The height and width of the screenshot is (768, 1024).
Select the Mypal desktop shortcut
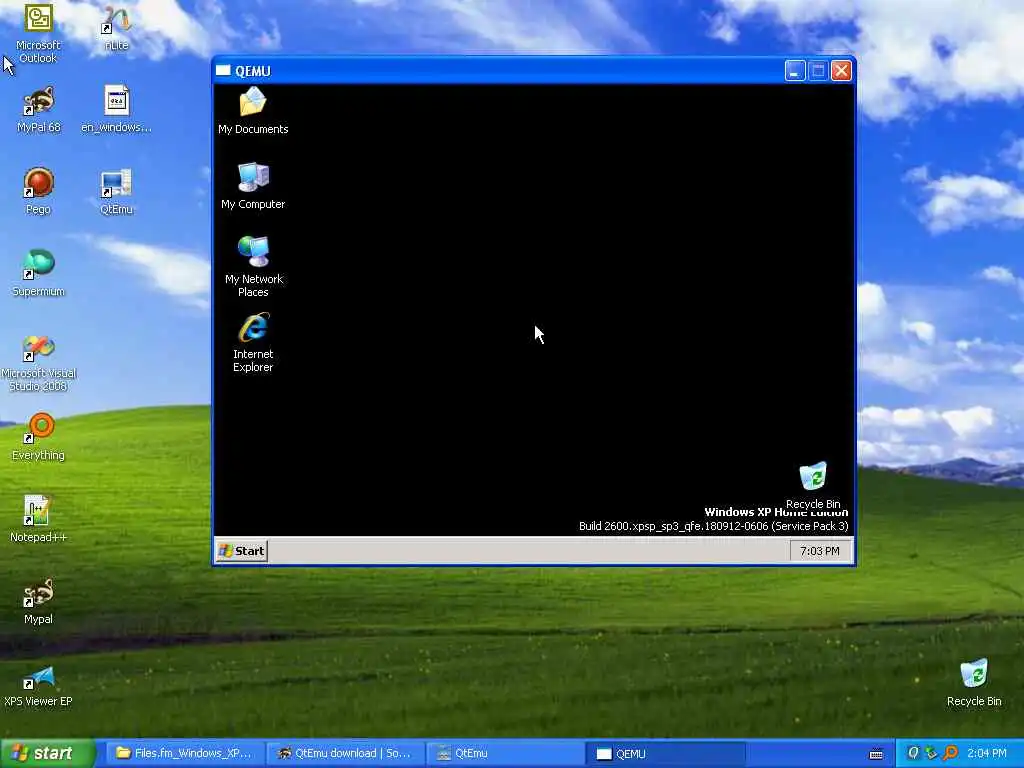(38, 601)
